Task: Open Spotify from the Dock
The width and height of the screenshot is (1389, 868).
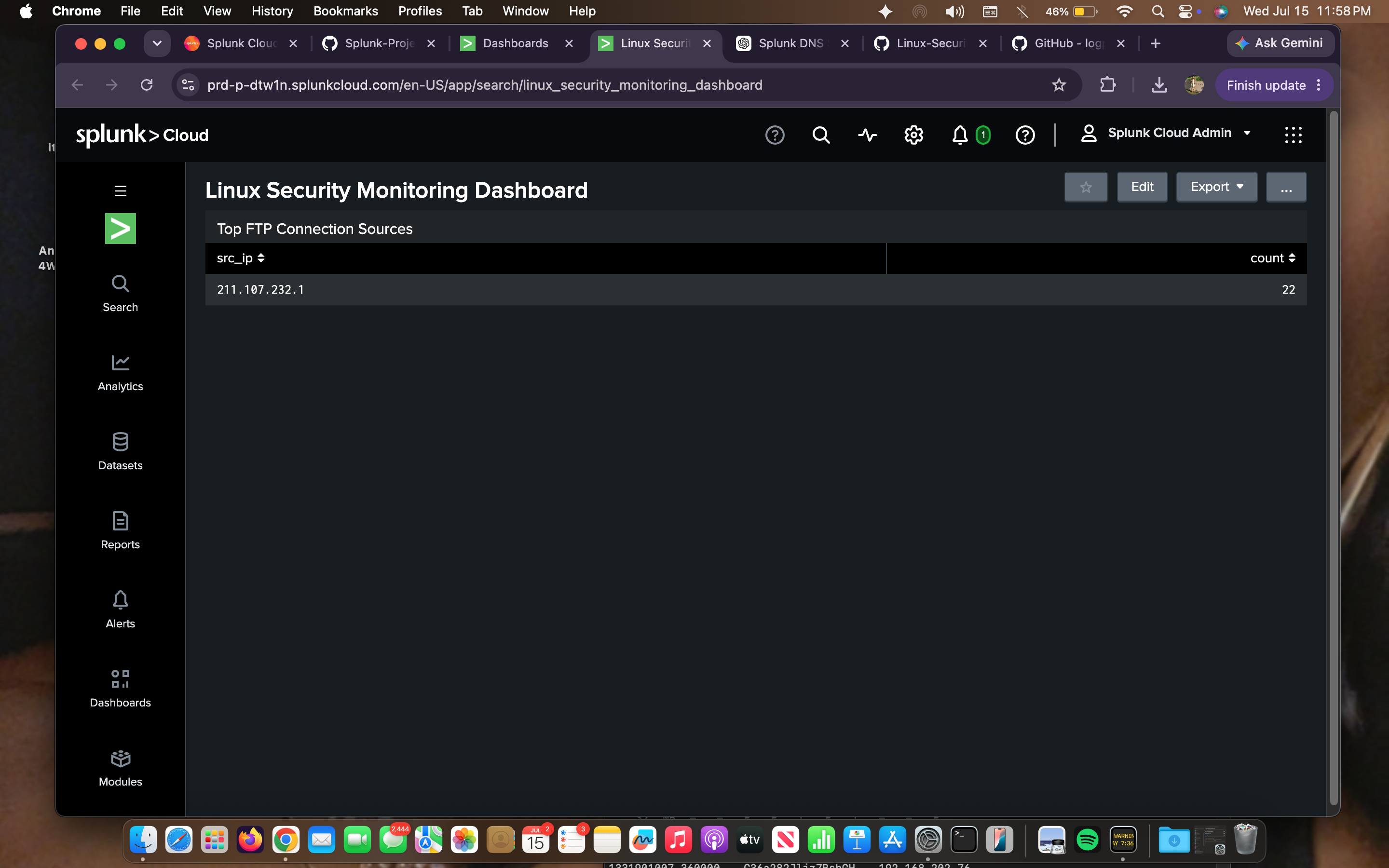Action: [x=1087, y=840]
